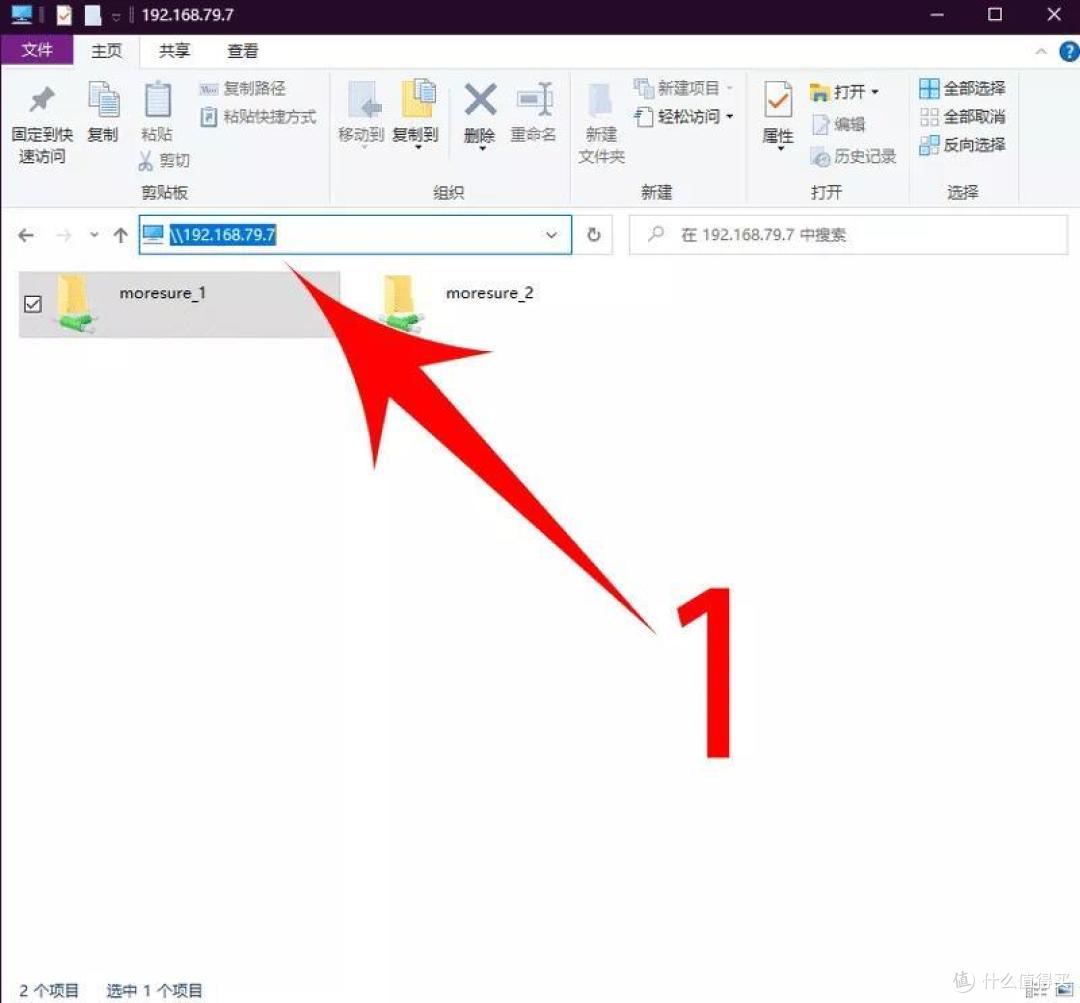Click Select None (全部取消)
This screenshot has height=1003, width=1080.
962,116
